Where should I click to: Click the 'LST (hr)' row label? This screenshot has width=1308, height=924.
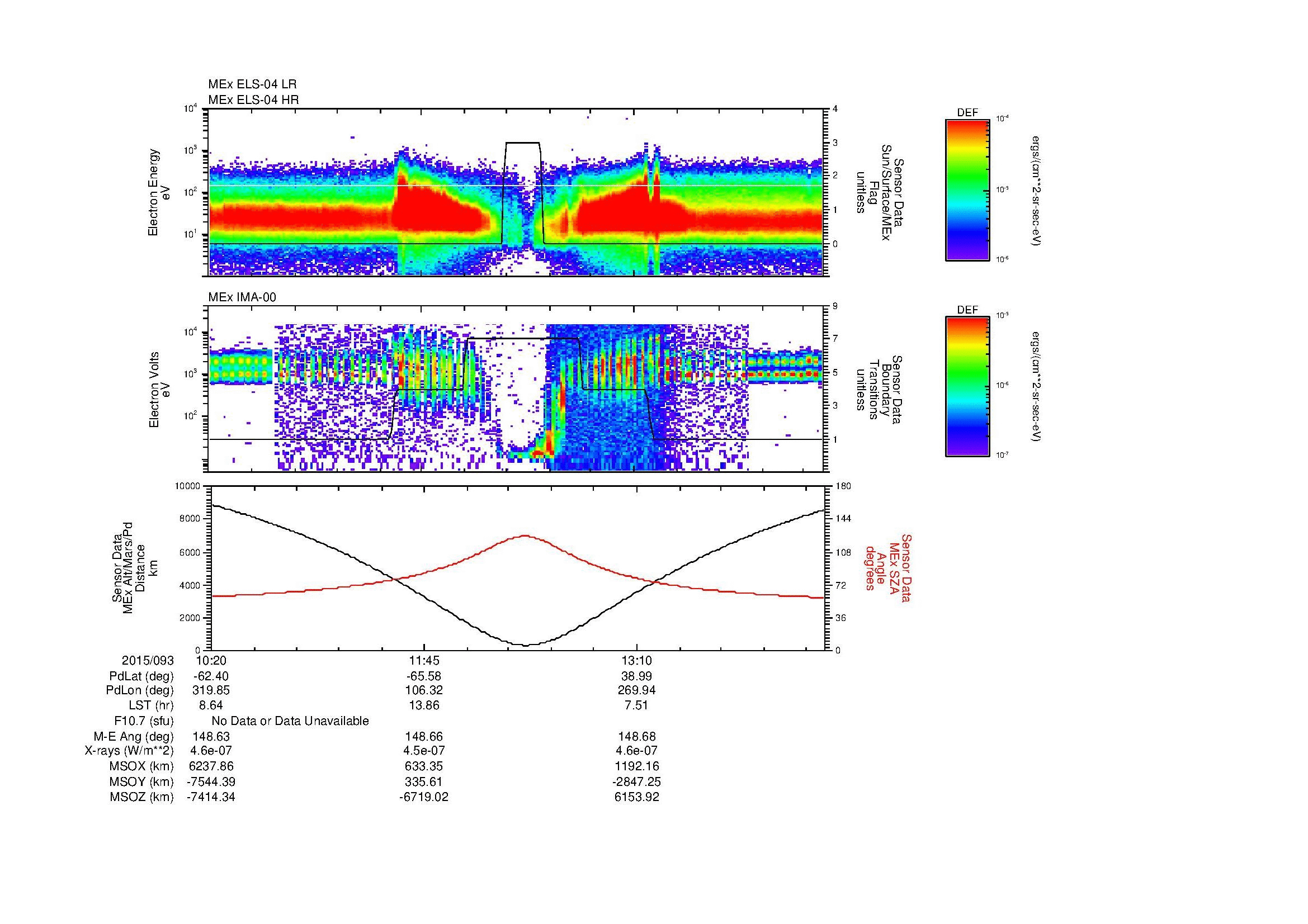(151, 705)
